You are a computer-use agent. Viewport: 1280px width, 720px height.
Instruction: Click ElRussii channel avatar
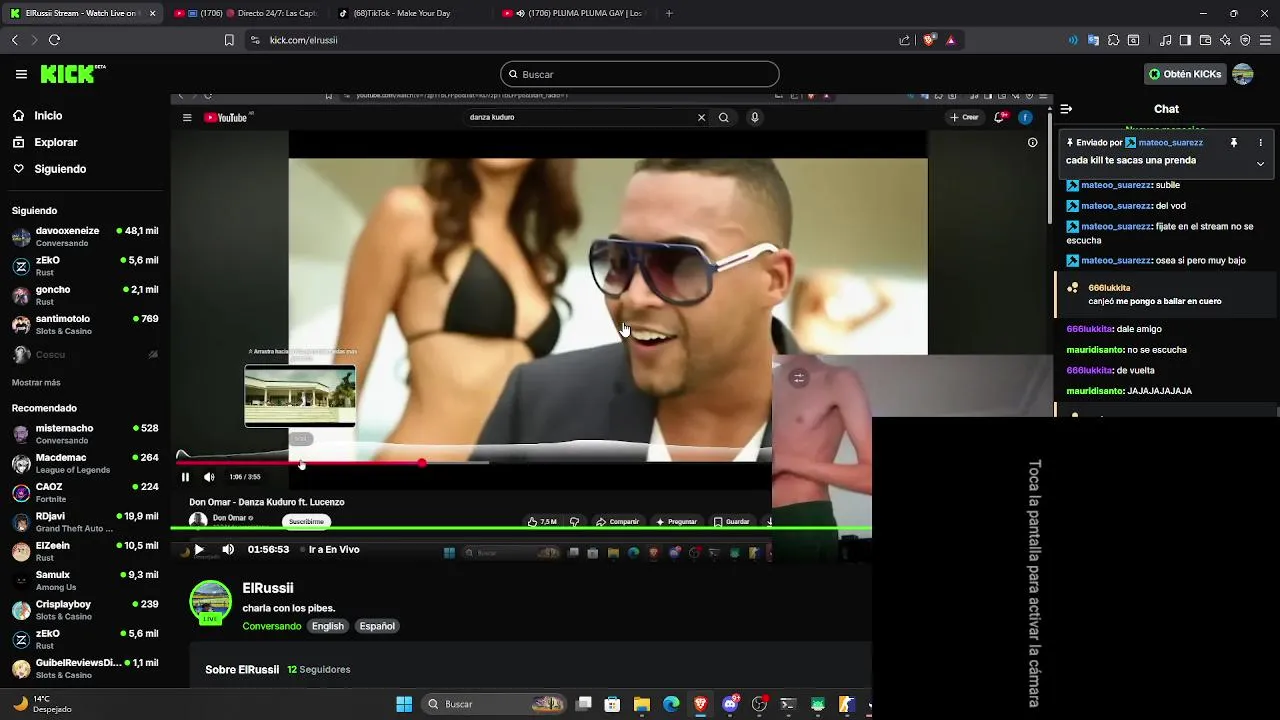click(x=211, y=602)
